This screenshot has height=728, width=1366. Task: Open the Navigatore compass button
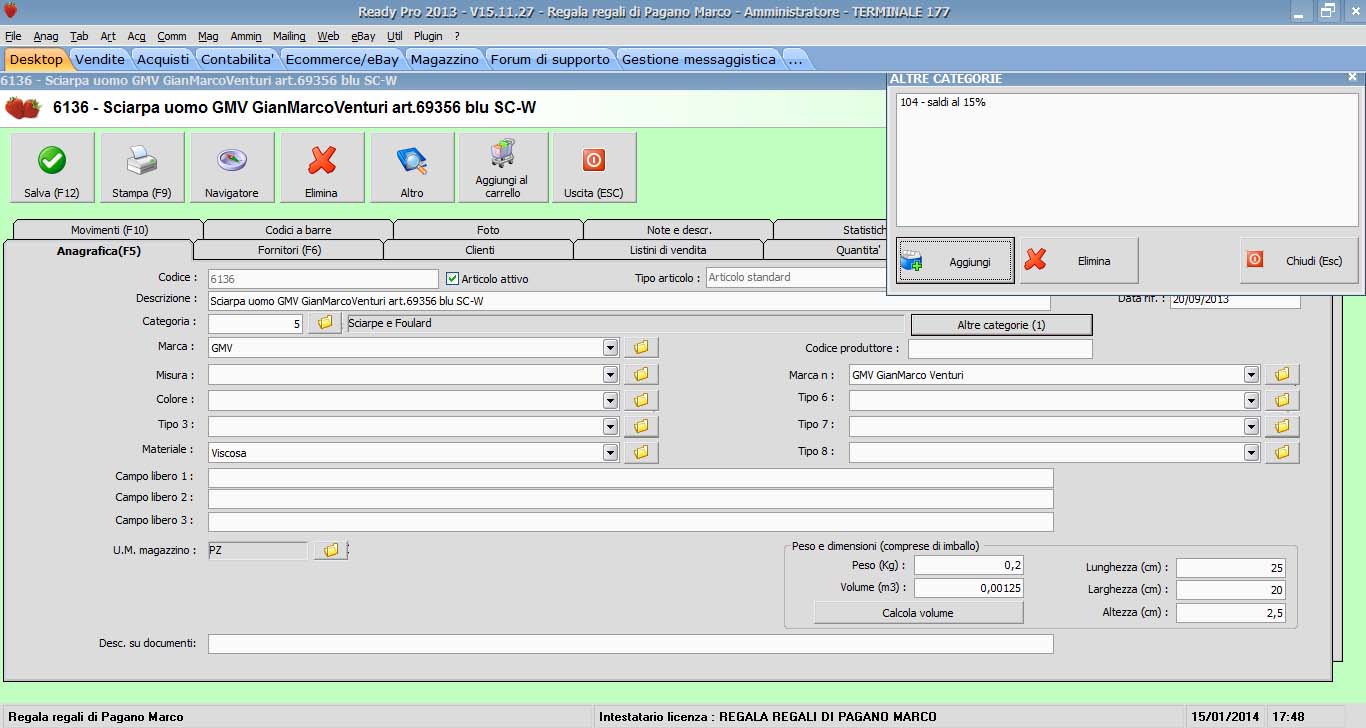(232, 168)
